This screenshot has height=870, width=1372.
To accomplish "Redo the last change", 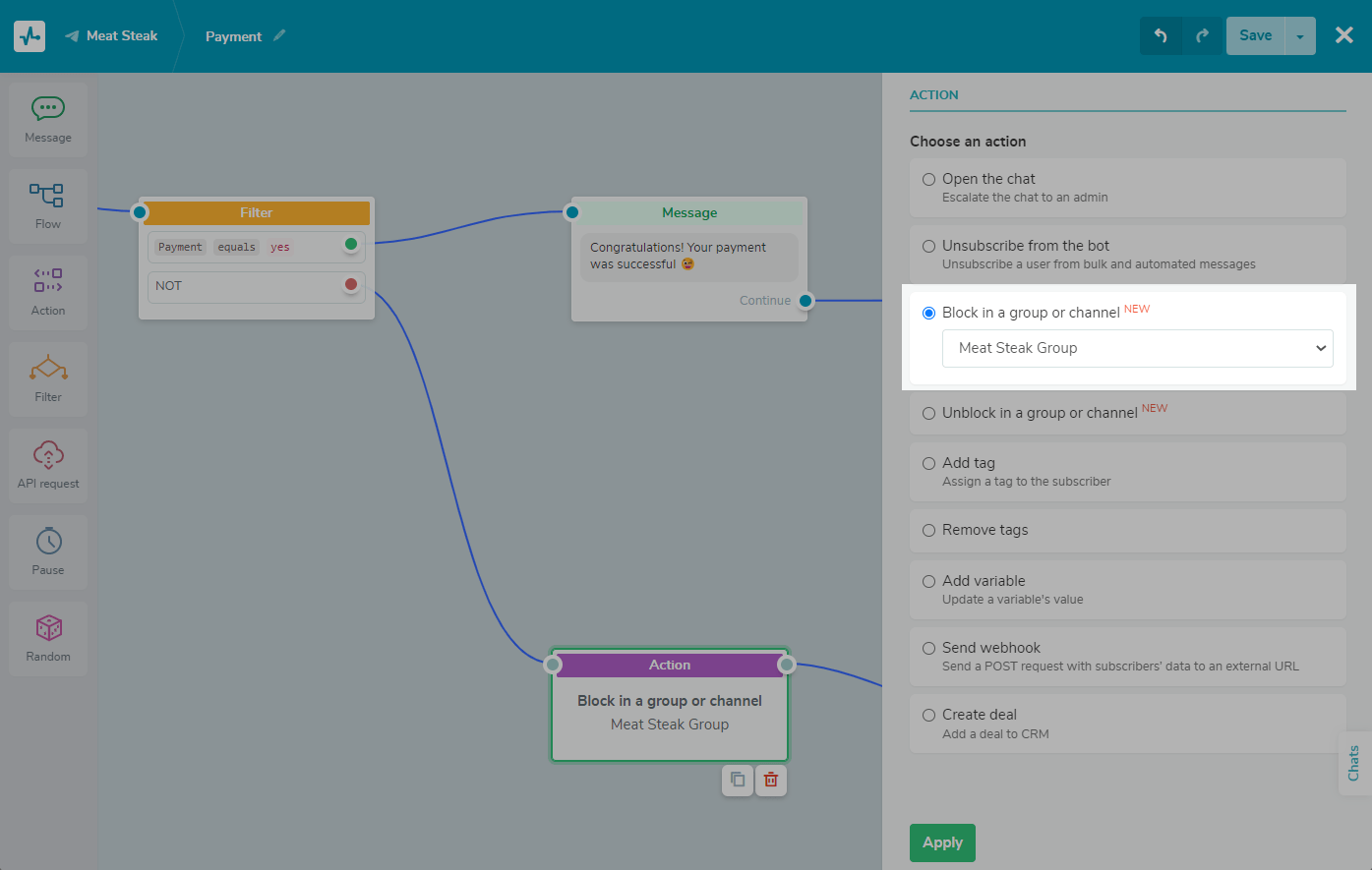I will click(1202, 36).
